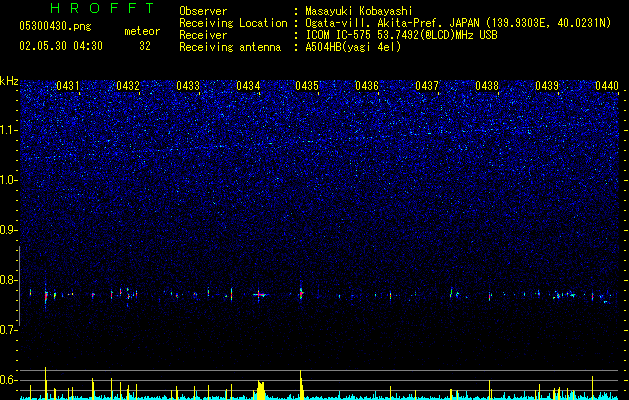Click the 0432 time marker
This screenshot has width=629, height=400.
coord(128,86)
